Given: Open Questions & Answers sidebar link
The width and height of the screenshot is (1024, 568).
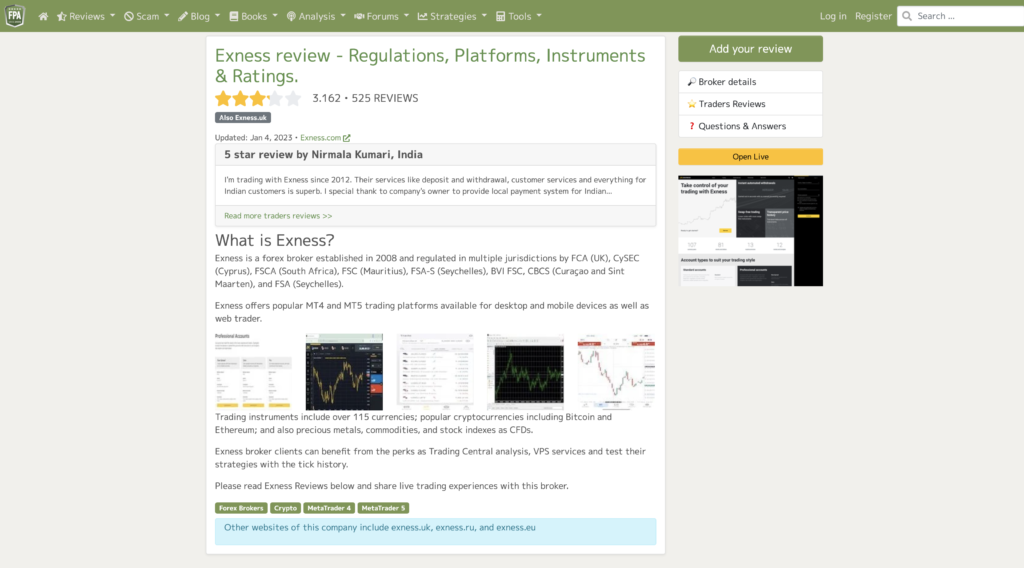Looking at the screenshot, I should [x=750, y=126].
